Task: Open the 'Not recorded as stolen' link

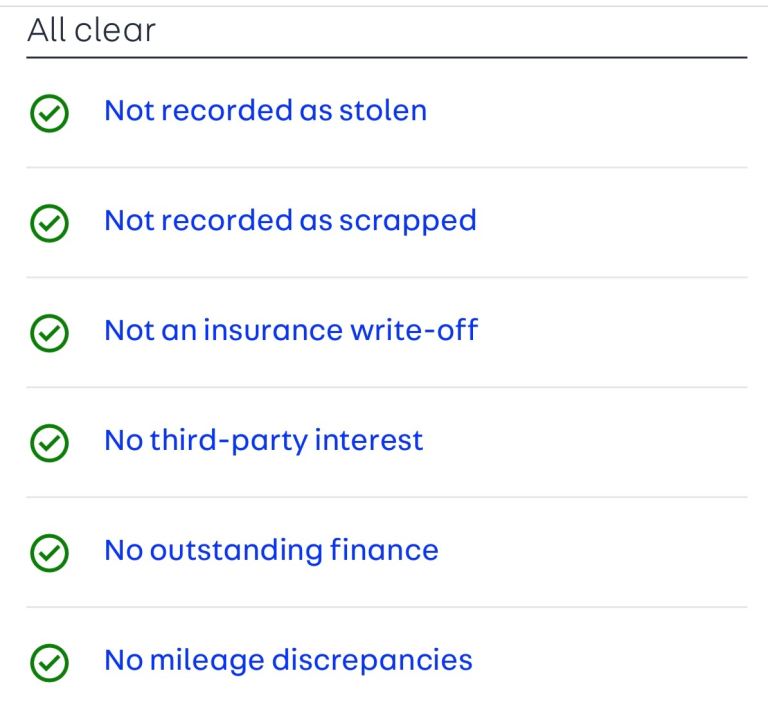Action: point(265,110)
